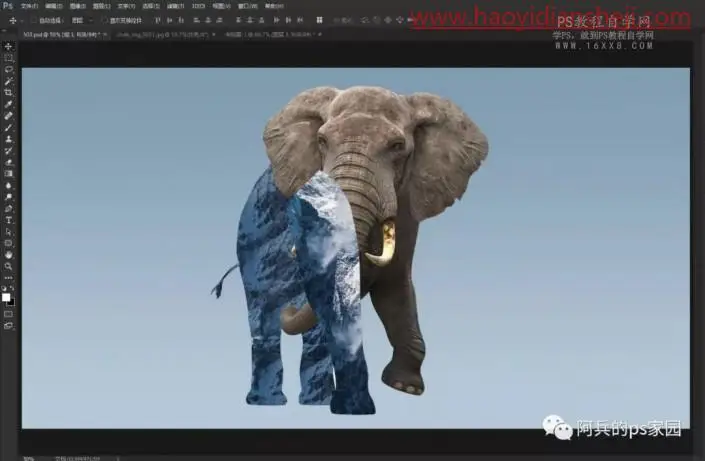The image size is (705, 461).
Task: Select the Eraser tool
Action: (8, 162)
